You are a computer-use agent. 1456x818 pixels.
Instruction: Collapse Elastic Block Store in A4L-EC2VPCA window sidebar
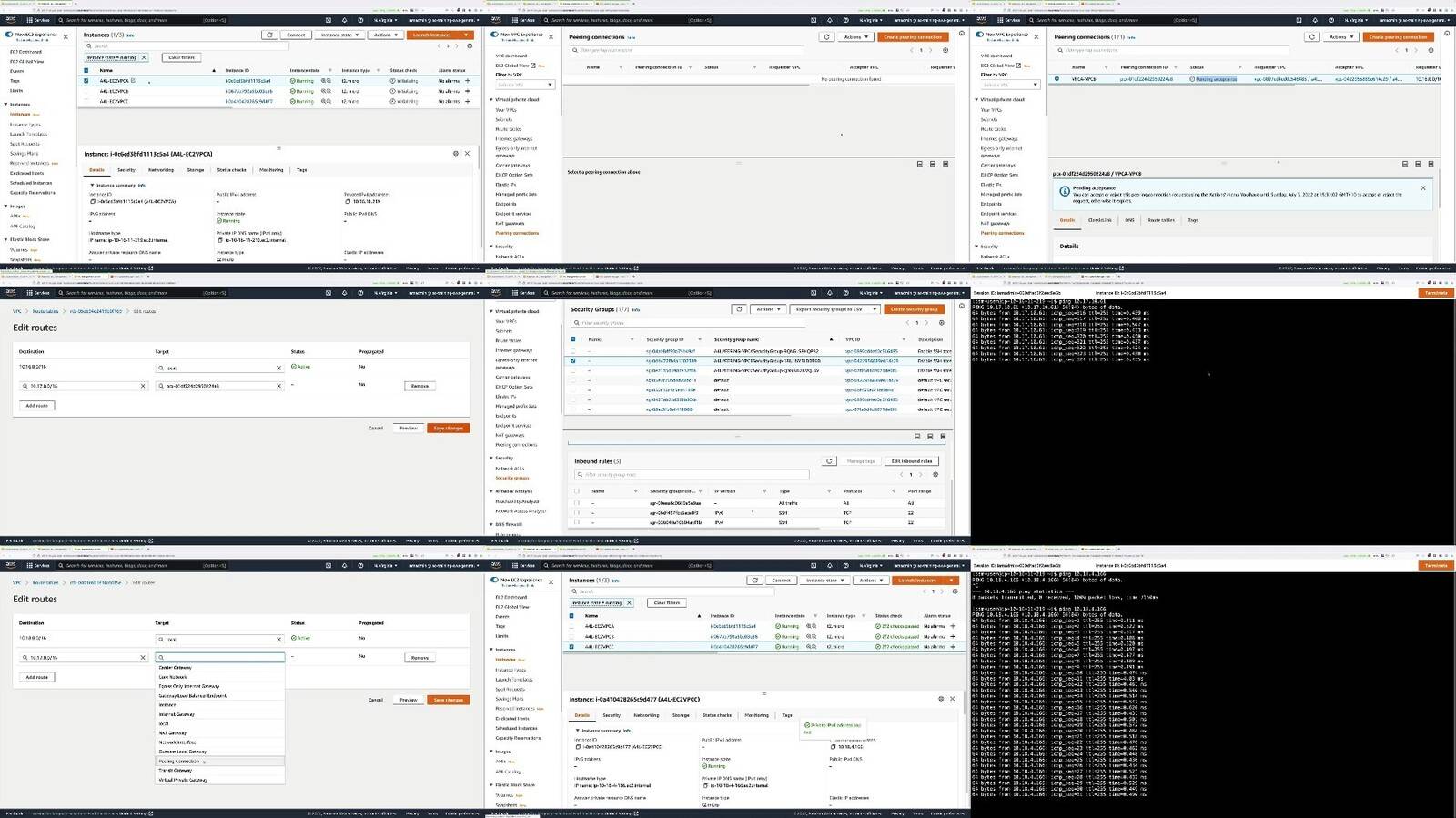(x=6, y=239)
